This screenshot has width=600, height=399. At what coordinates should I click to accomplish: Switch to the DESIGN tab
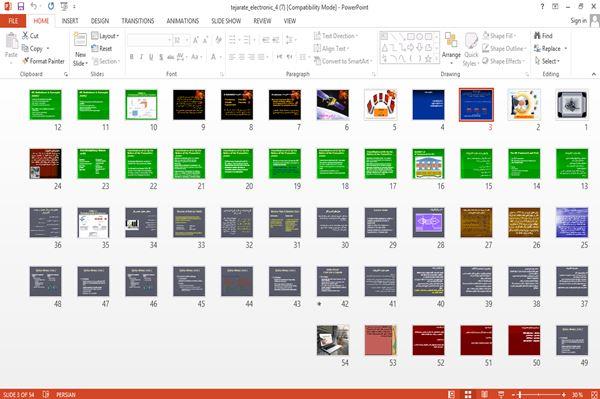[x=100, y=21]
